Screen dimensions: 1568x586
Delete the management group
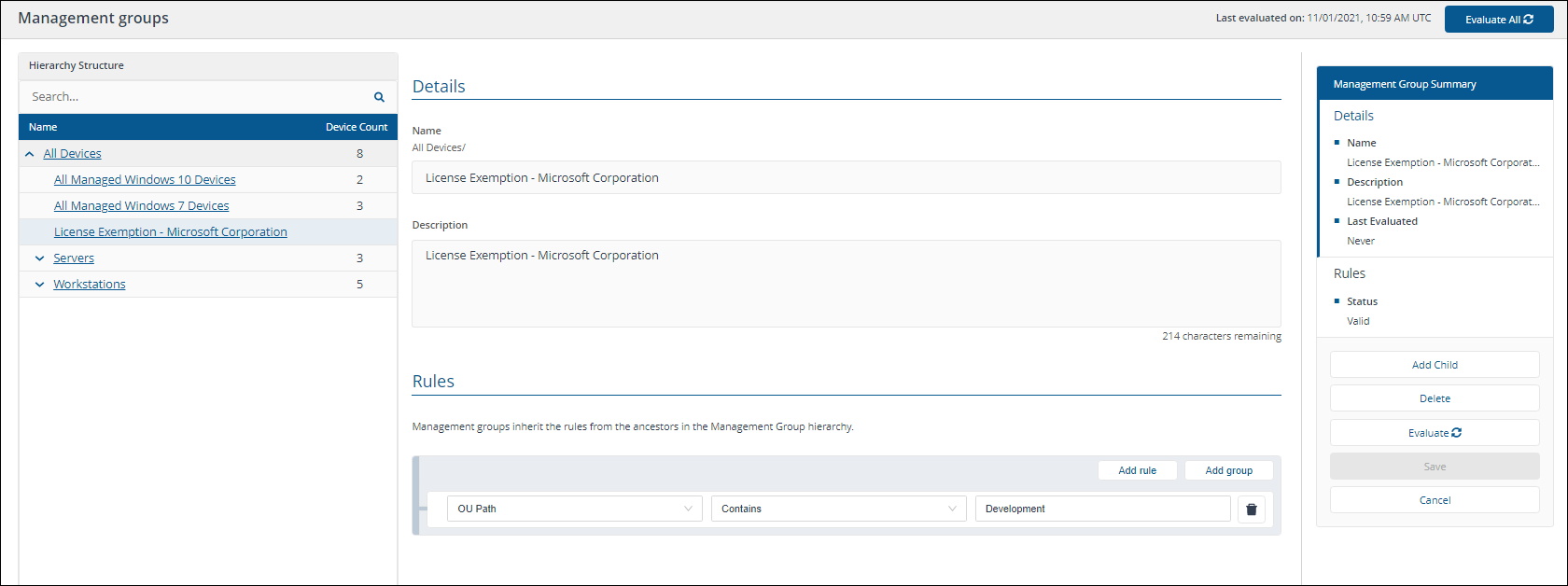coord(1434,398)
